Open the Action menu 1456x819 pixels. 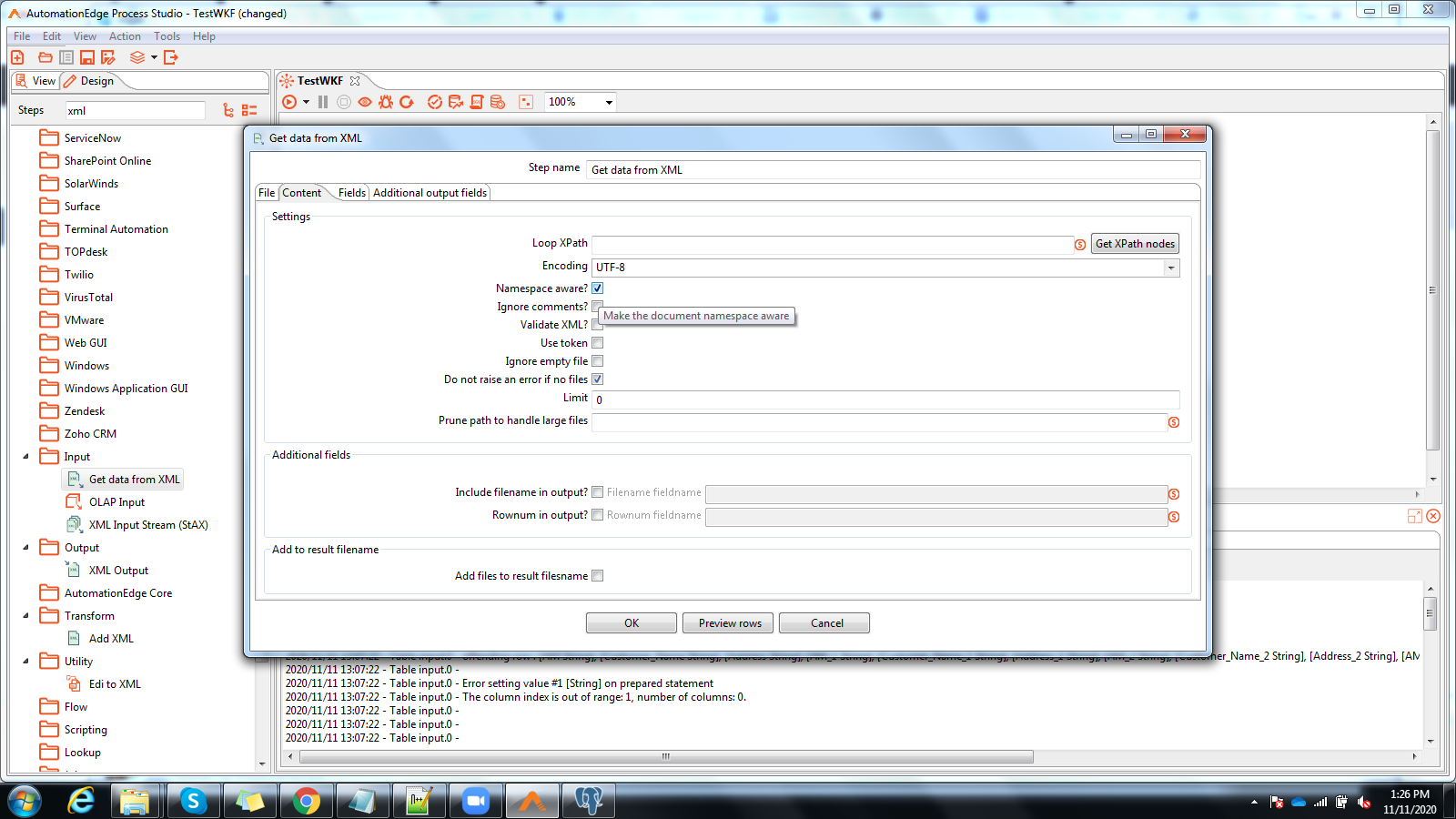click(x=125, y=36)
